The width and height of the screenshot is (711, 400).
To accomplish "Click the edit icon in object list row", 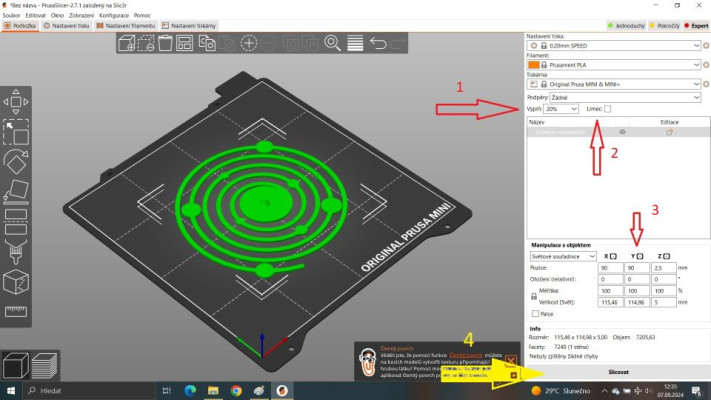I will coord(669,132).
